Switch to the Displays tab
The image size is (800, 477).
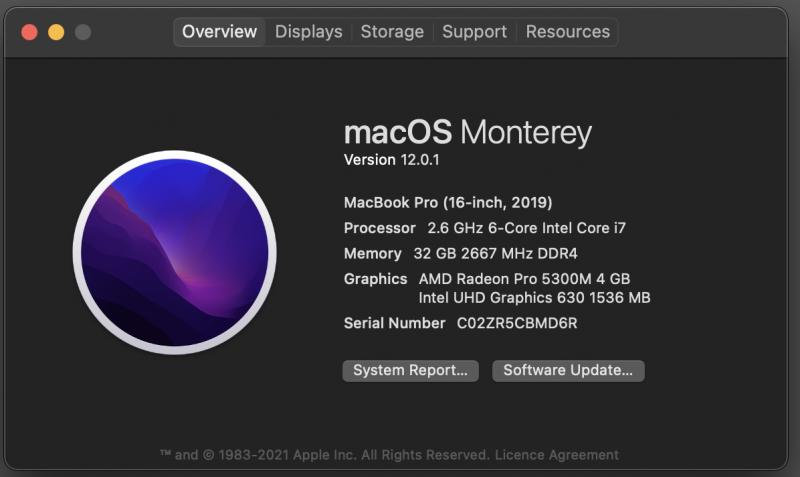(x=309, y=32)
